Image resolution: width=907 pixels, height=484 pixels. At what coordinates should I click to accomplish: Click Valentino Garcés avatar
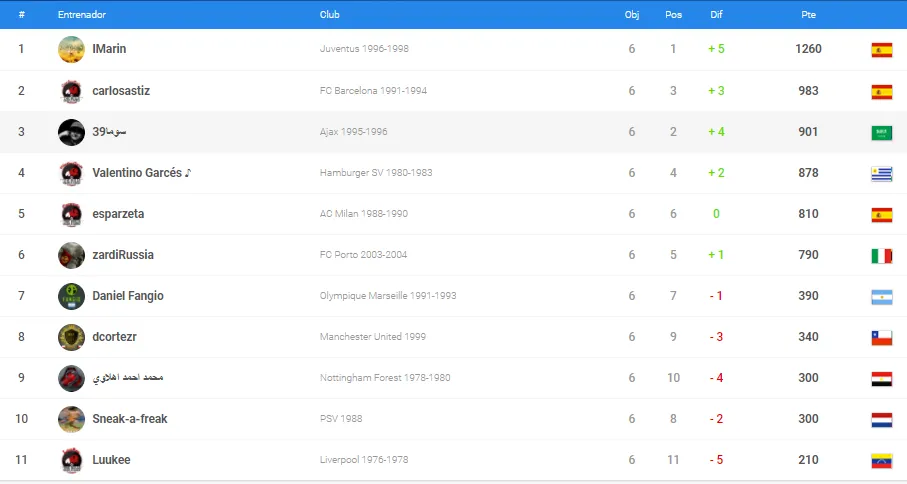[71, 173]
